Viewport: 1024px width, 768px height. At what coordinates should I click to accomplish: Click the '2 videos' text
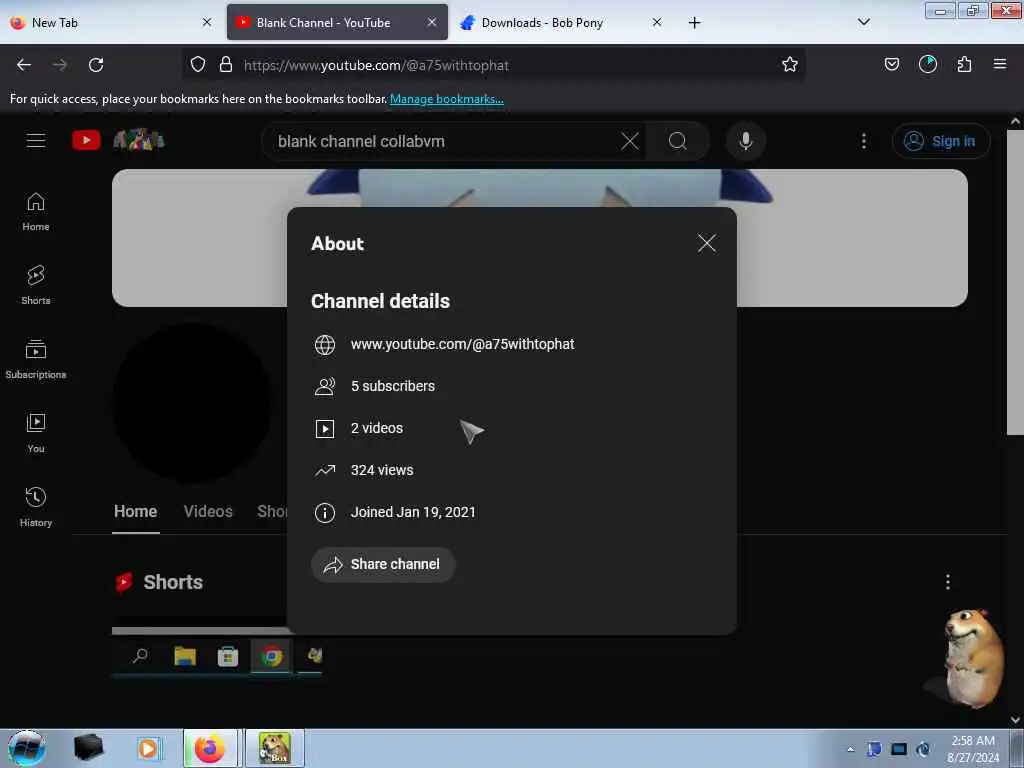(x=377, y=428)
